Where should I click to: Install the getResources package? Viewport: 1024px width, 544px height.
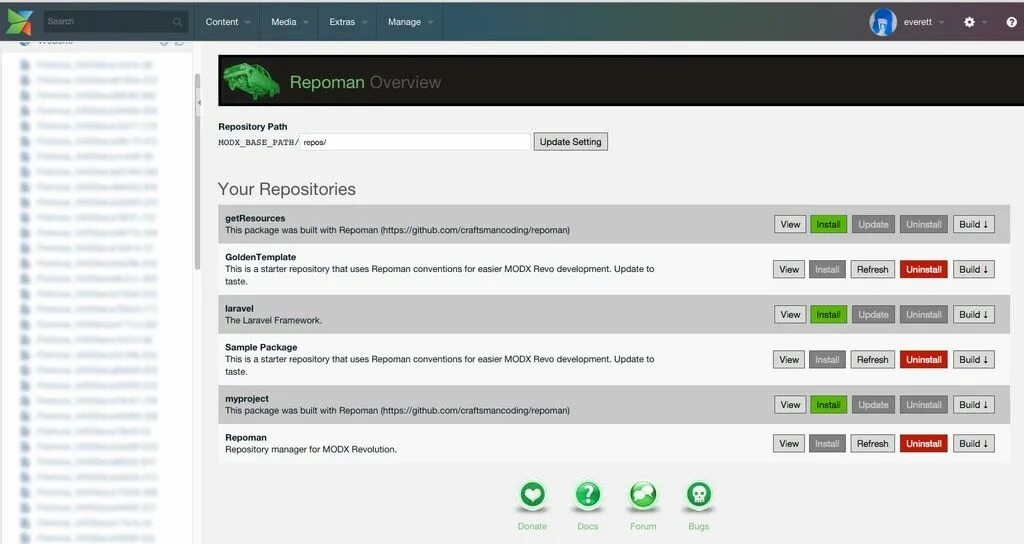point(828,224)
